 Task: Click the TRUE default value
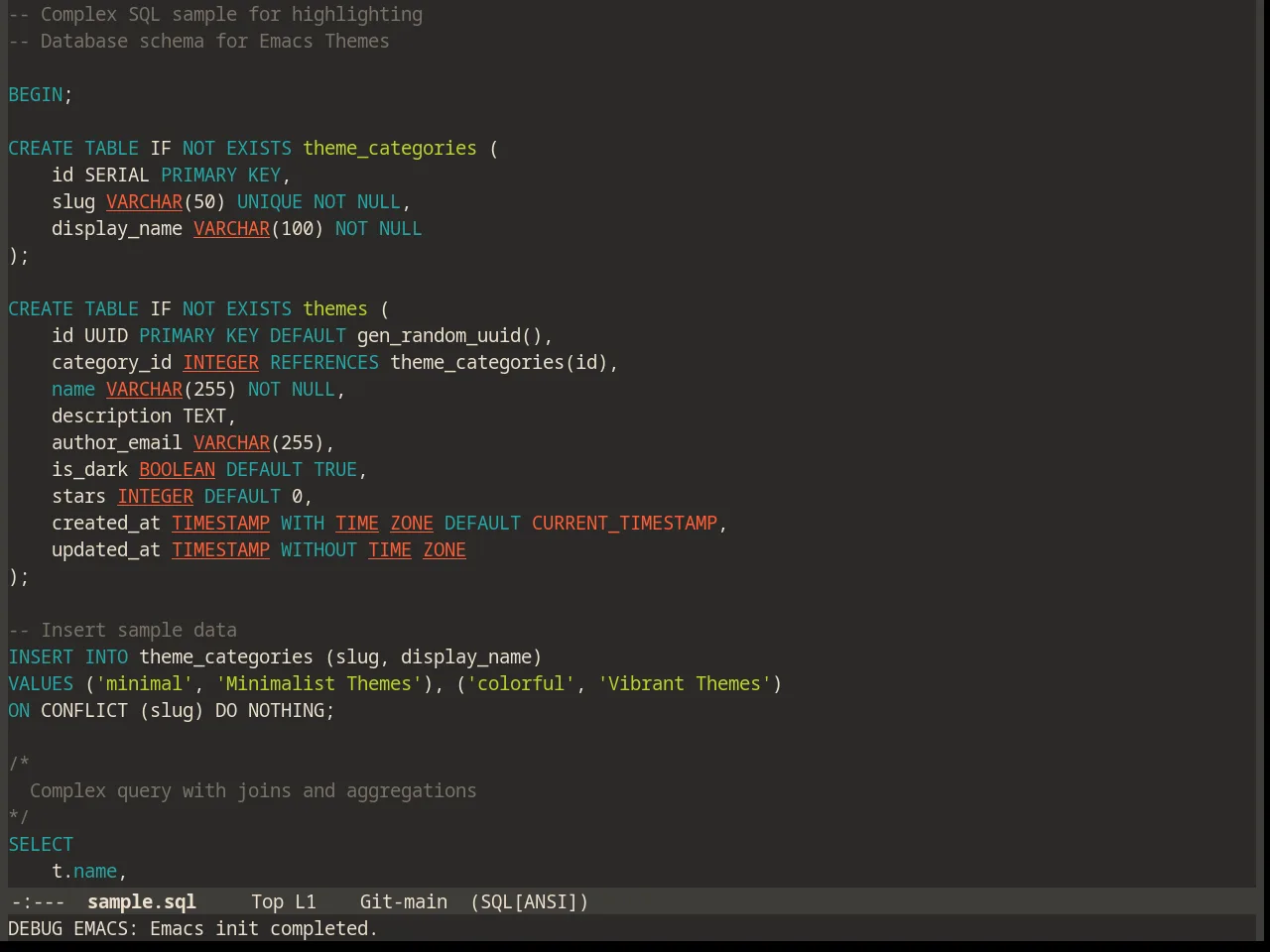[335, 469]
